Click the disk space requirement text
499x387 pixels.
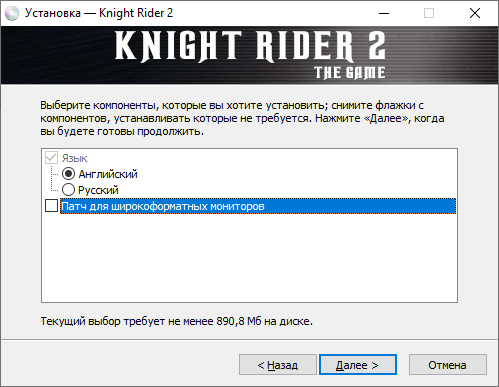click(177, 321)
